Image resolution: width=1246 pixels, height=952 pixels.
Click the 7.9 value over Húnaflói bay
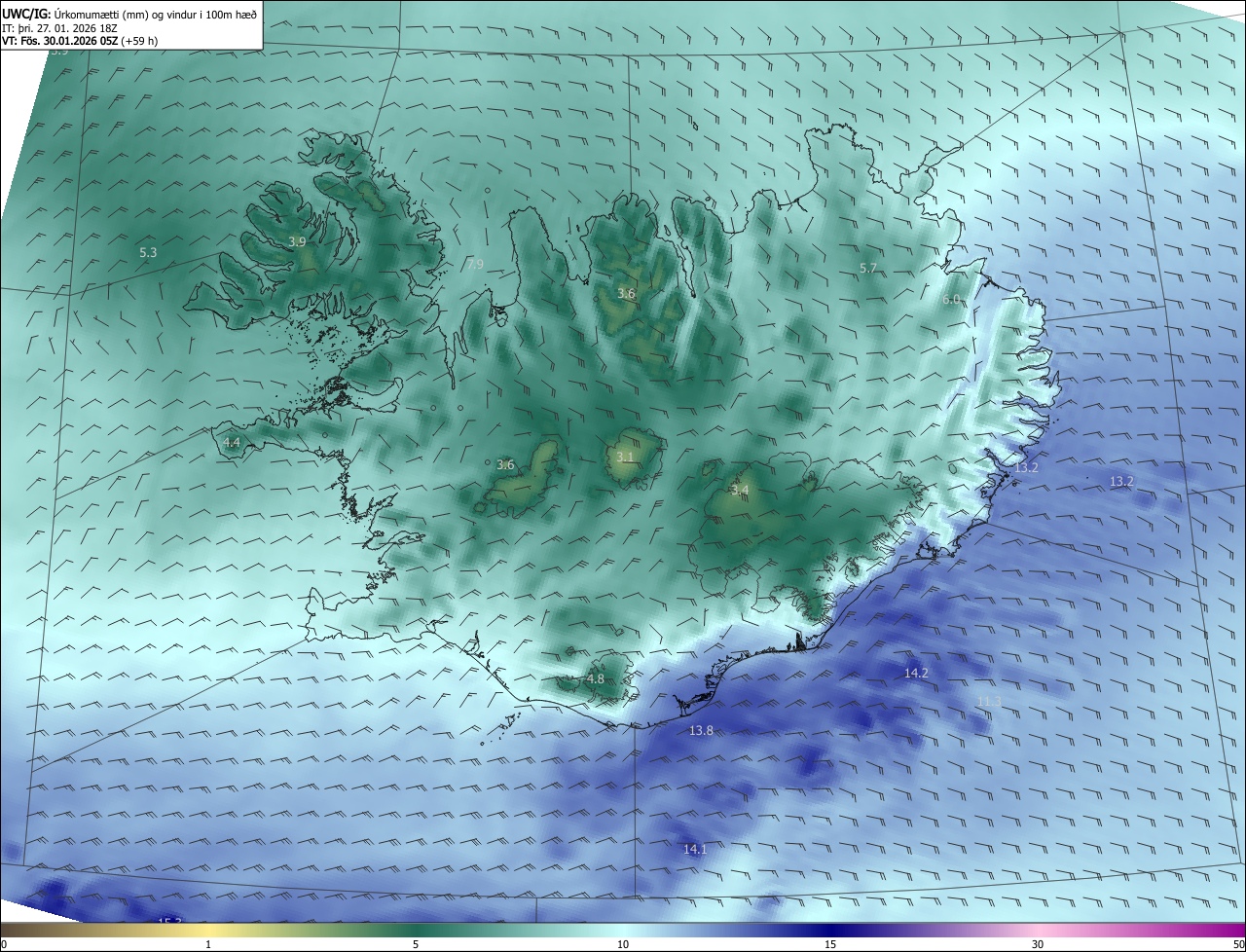pos(475,264)
